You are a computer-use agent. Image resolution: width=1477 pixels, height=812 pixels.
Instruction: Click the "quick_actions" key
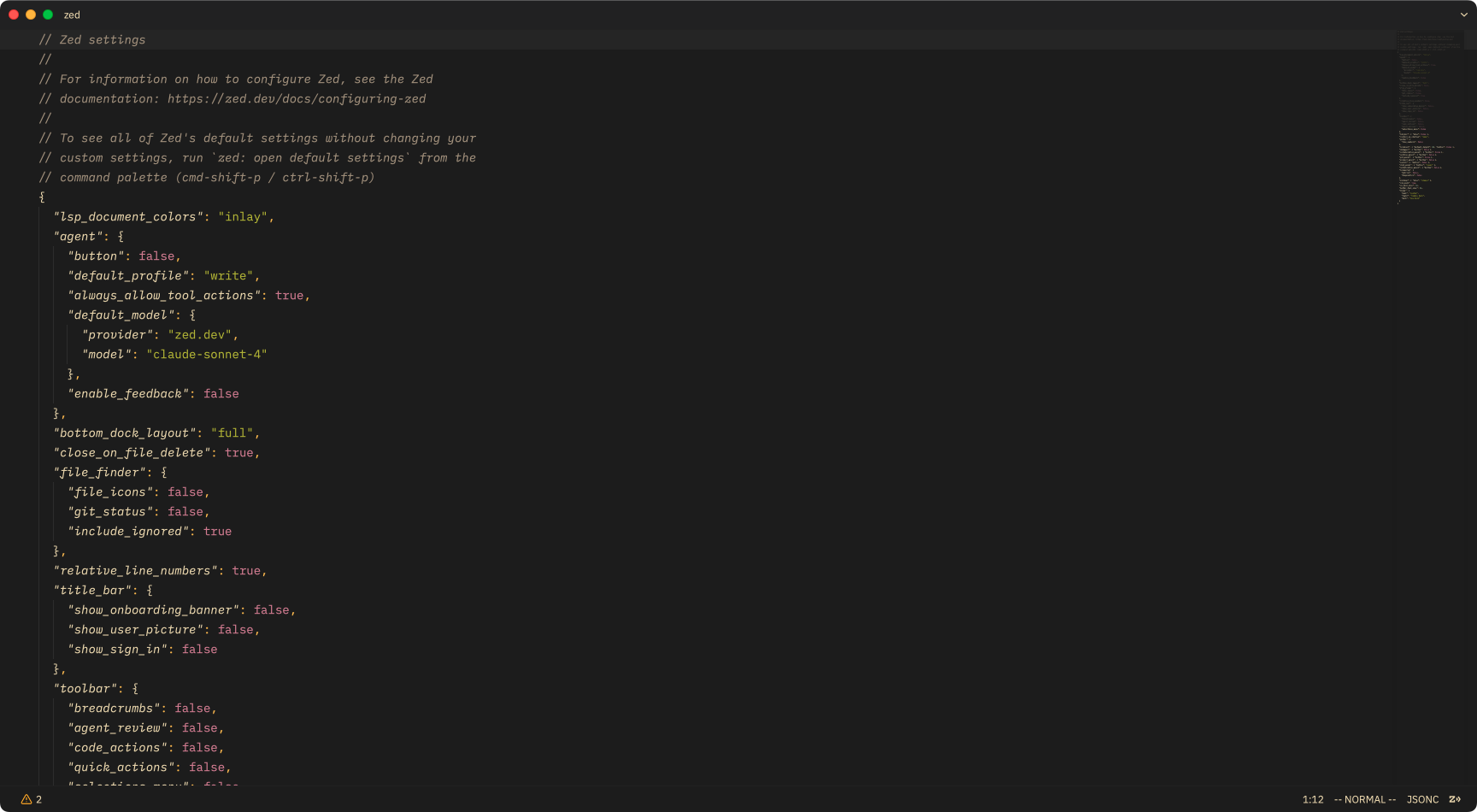(x=121, y=768)
